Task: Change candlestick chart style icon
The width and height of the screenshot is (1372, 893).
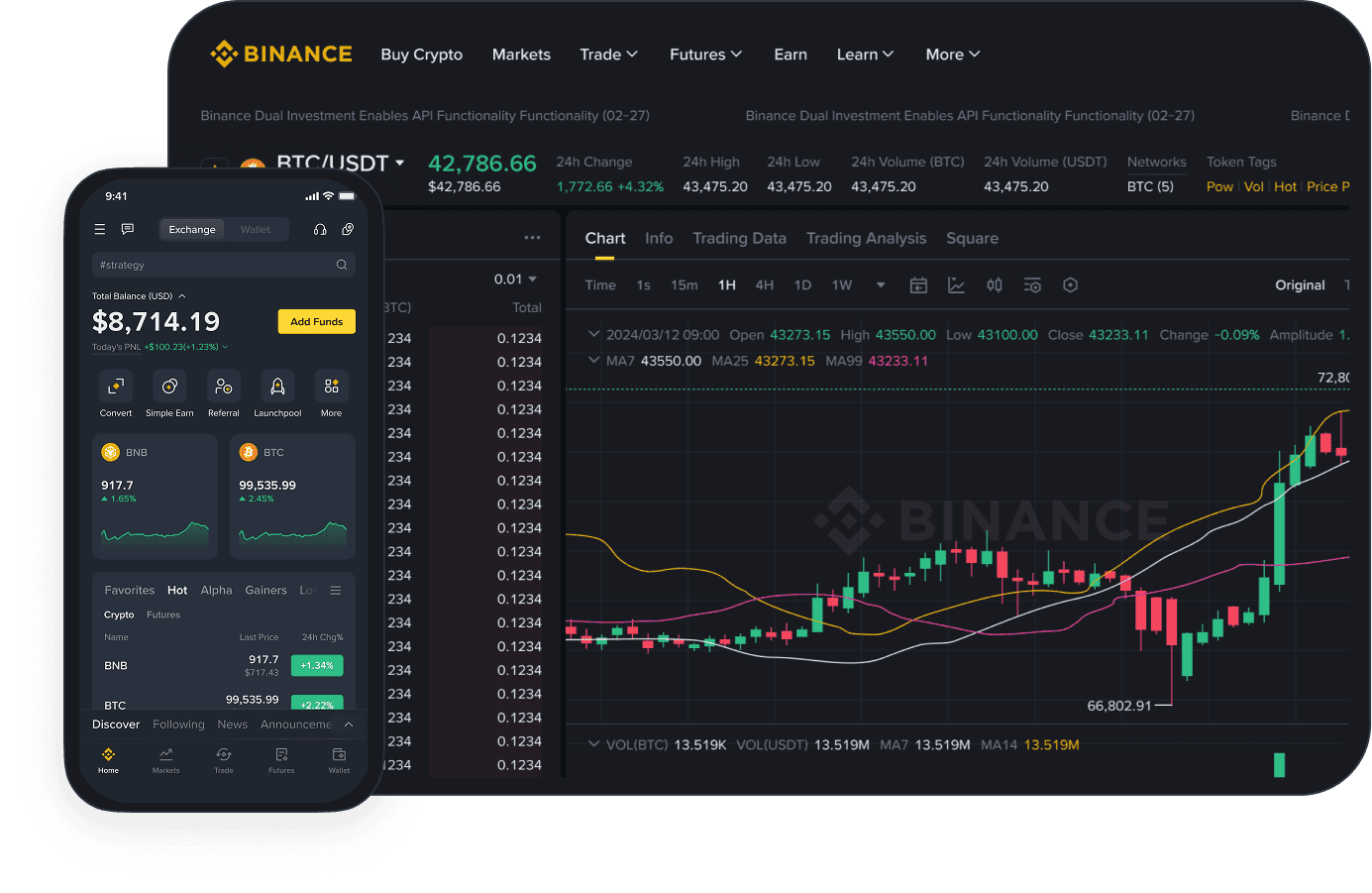Action: 995,285
